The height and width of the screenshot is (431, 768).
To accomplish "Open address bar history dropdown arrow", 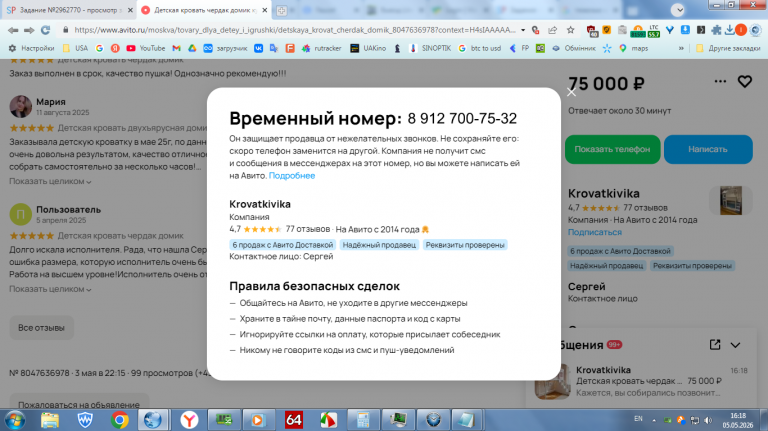I will (x=523, y=30).
